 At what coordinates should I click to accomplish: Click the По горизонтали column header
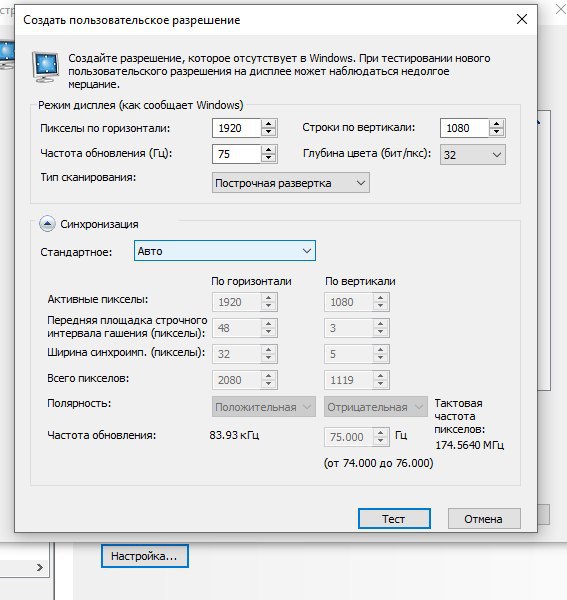click(251, 281)
